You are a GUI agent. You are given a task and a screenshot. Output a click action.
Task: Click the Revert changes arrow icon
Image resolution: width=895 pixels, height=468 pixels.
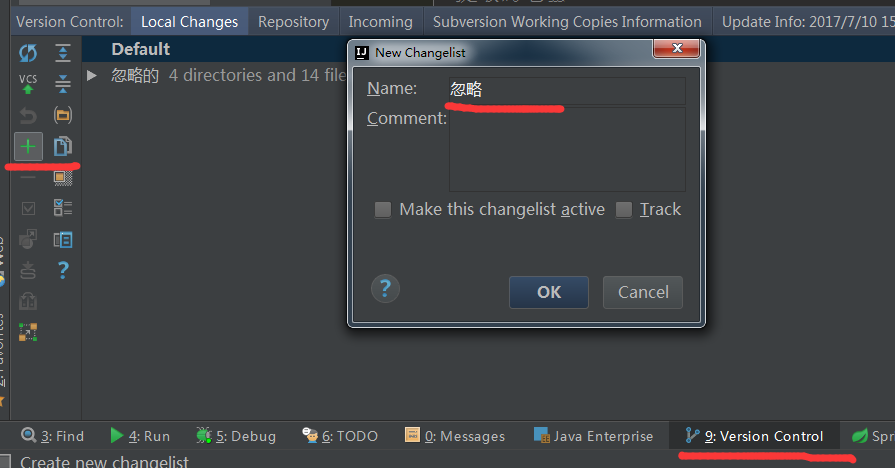point(28,116)
